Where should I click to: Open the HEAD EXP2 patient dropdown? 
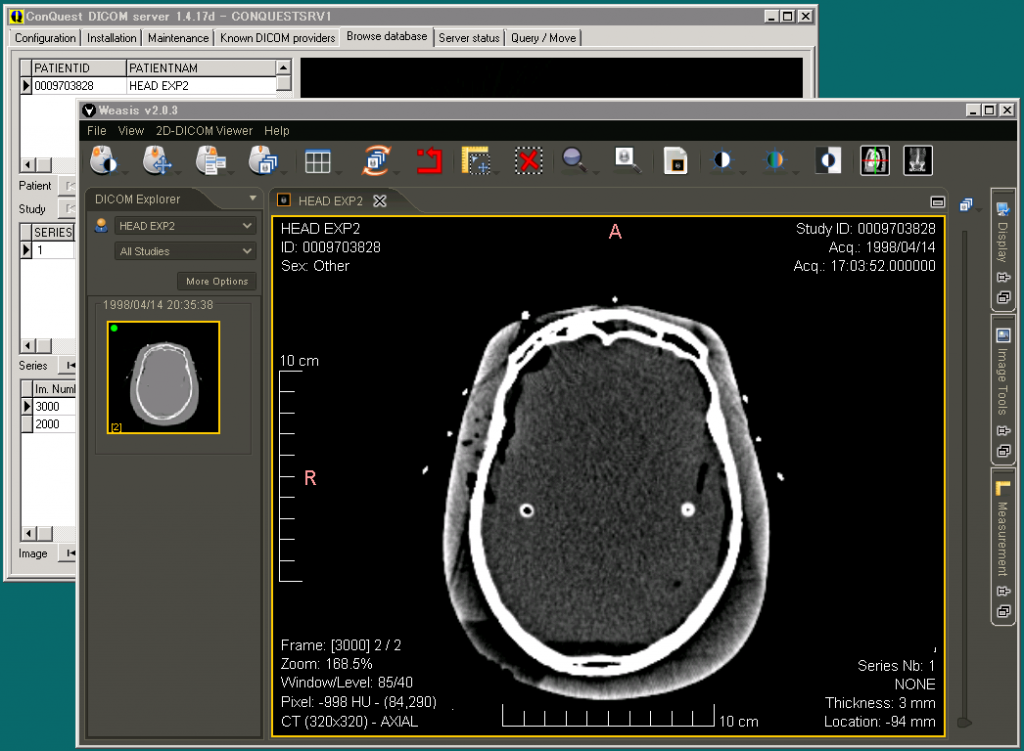pyautogui.click(x=185, y=226)
